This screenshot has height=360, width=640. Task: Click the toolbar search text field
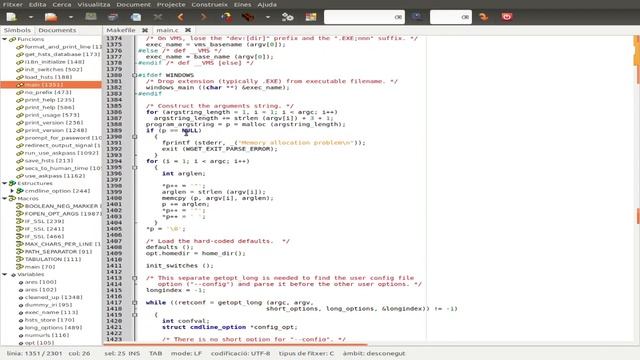coord(364,17)
